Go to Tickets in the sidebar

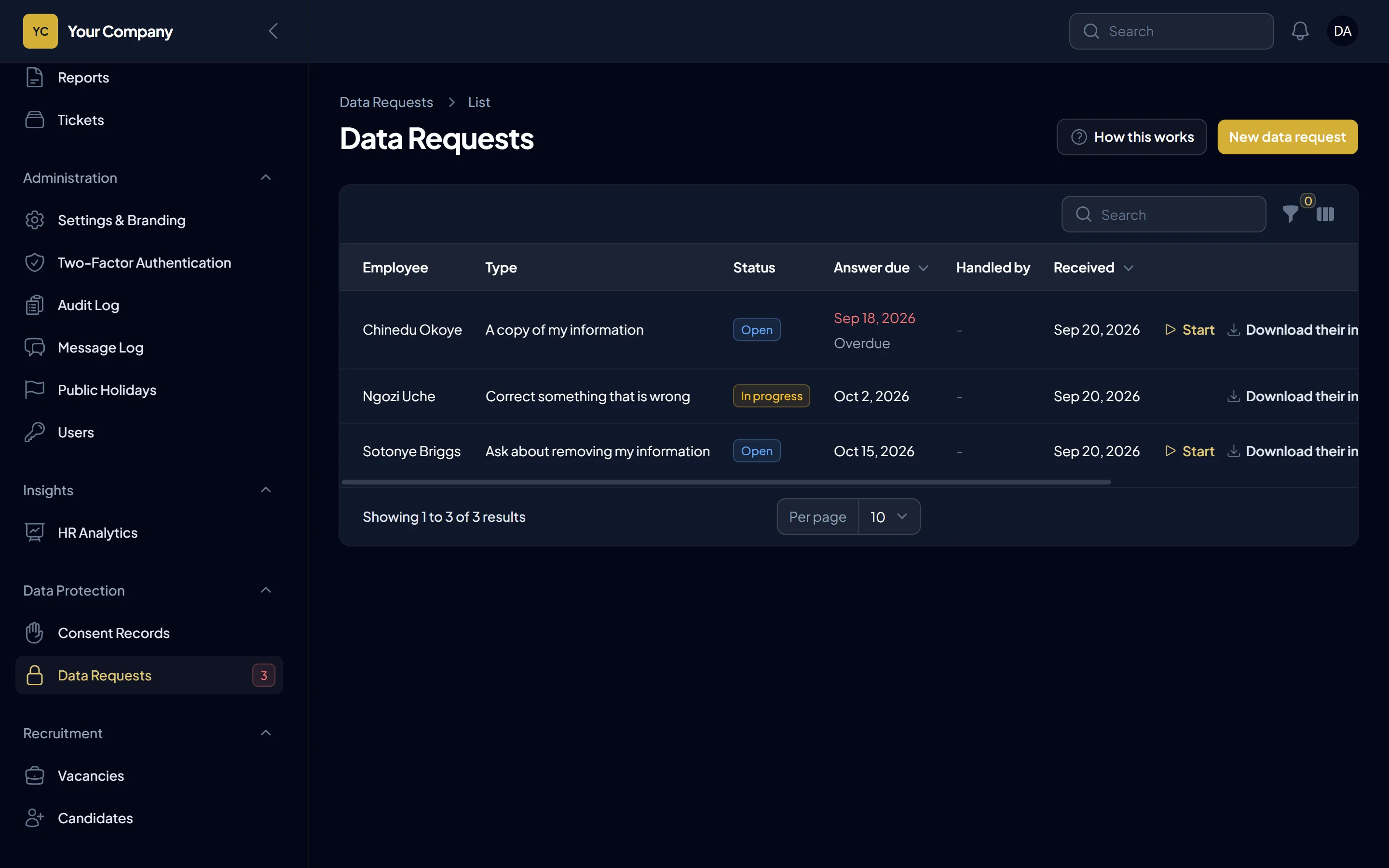tap(149, 120)
